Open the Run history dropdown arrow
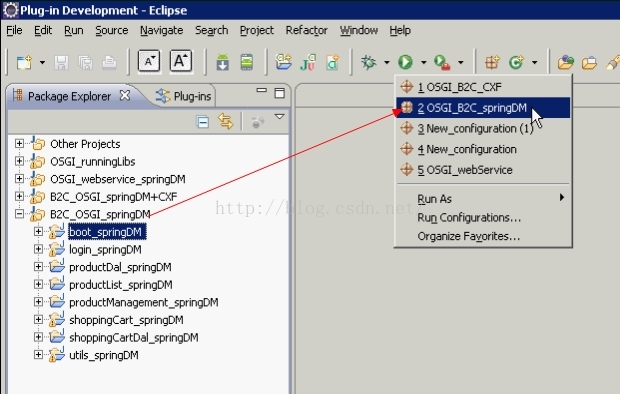The width and height of the screenshot is (620, 394). [423, 63]
